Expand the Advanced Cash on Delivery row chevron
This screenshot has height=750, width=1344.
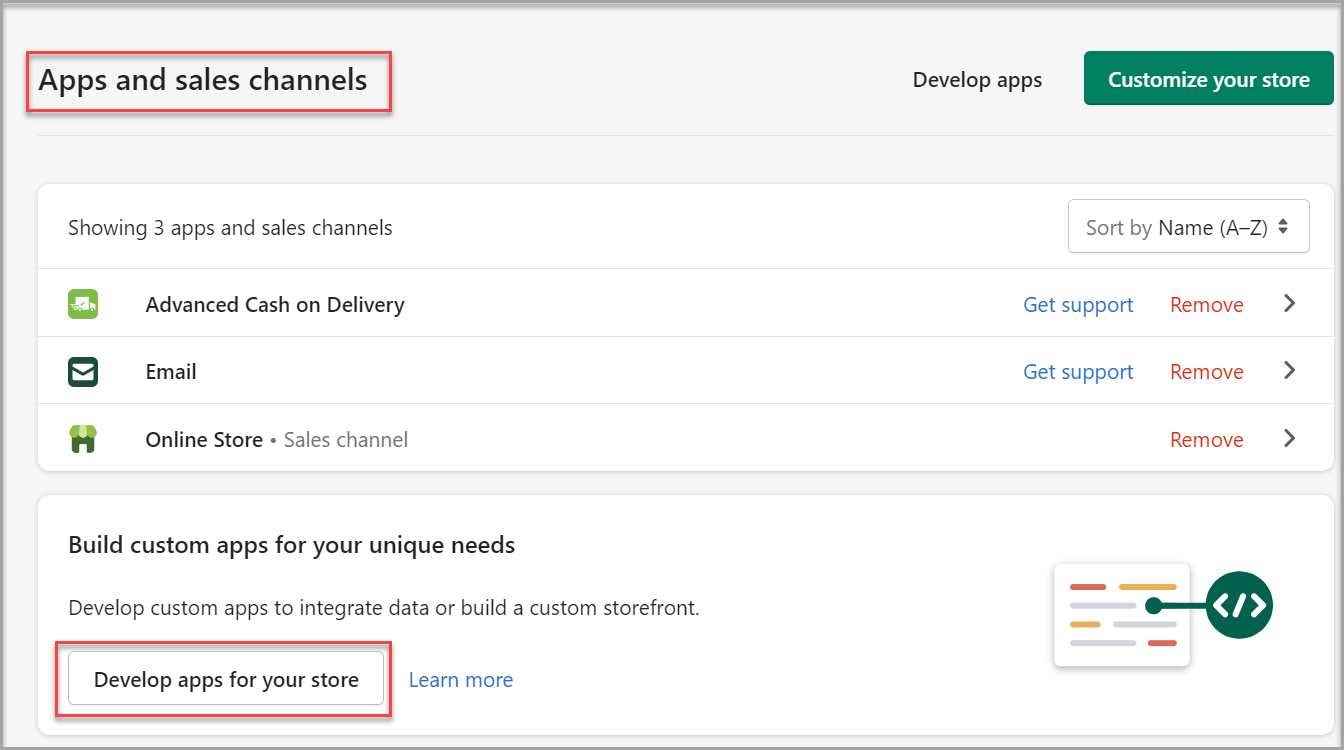tap(1289, 304)
